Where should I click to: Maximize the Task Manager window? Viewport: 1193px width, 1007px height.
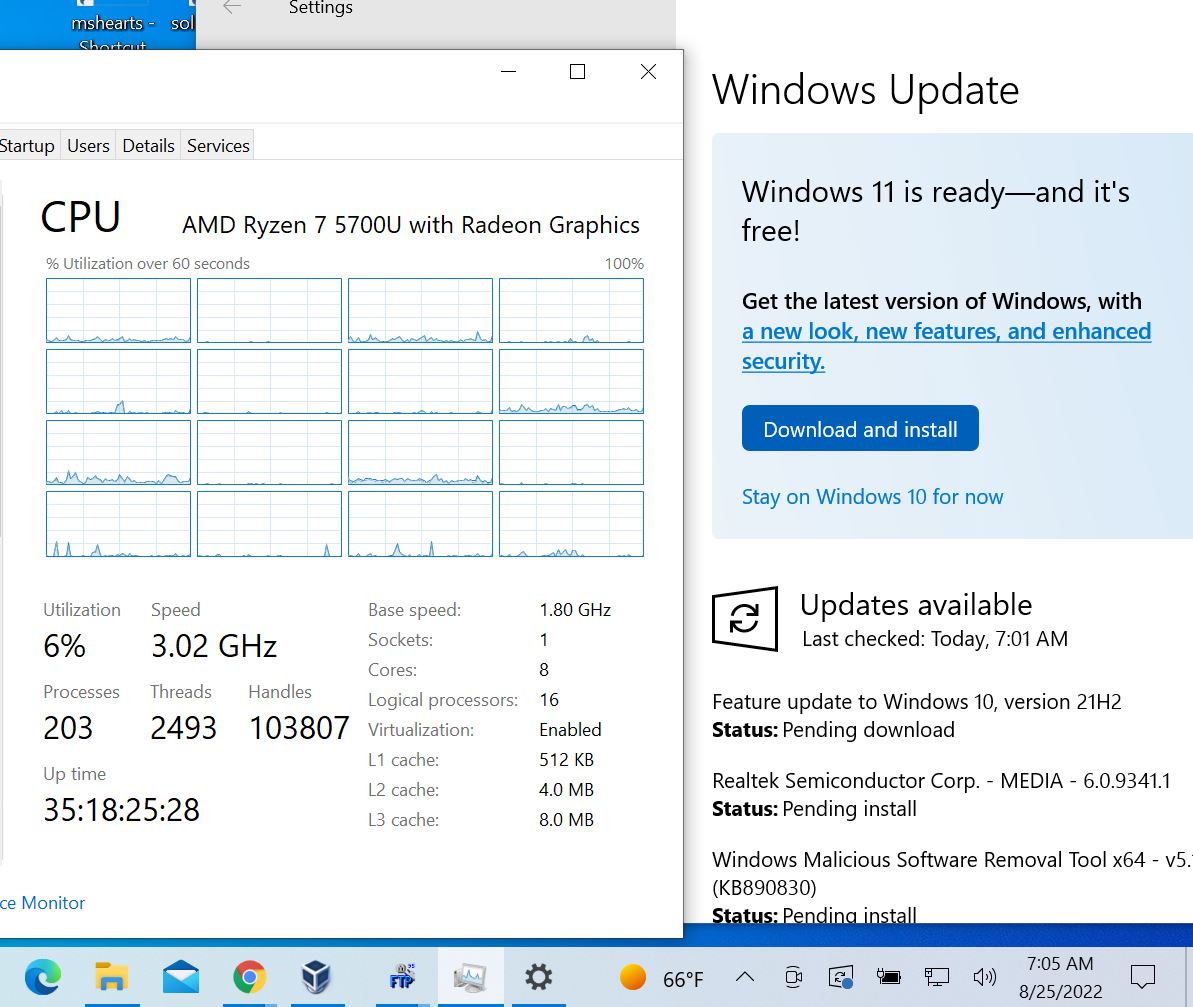click(x=577, y=71)
